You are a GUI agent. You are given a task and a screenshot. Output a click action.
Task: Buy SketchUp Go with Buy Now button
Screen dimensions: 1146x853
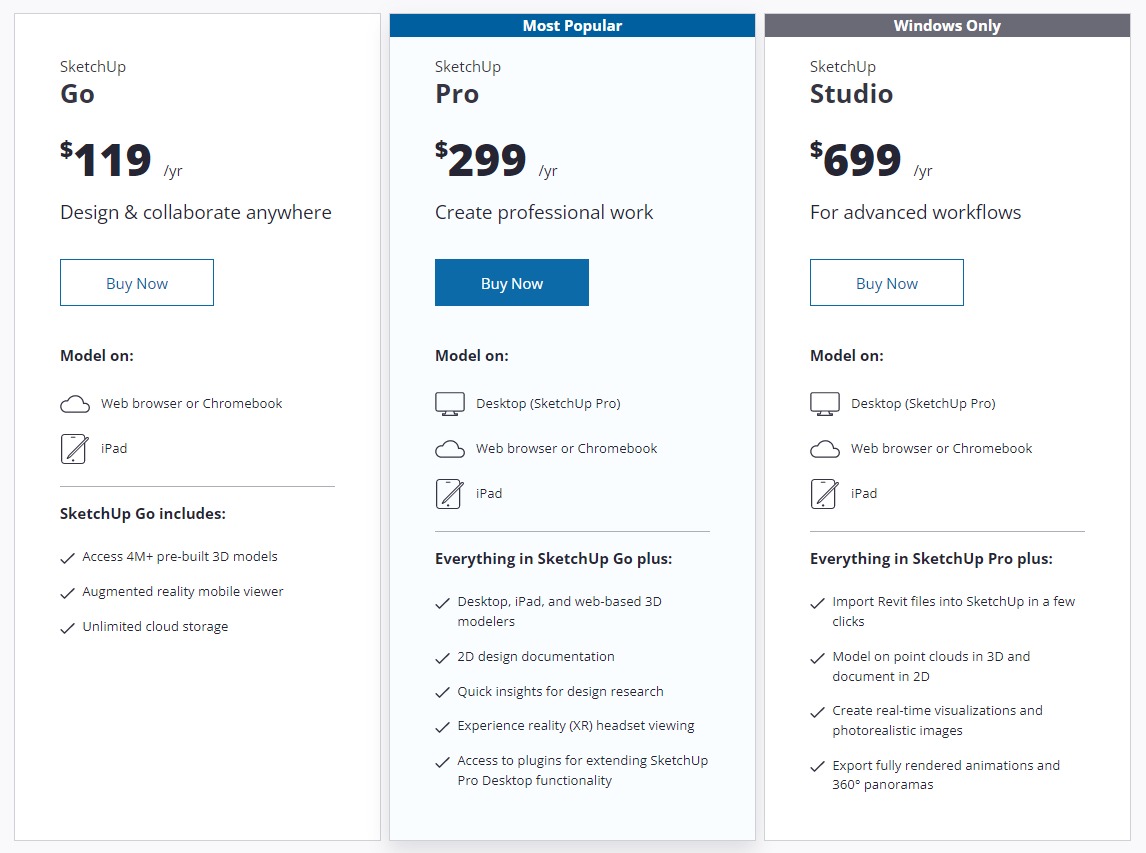[x=137, y=283]
